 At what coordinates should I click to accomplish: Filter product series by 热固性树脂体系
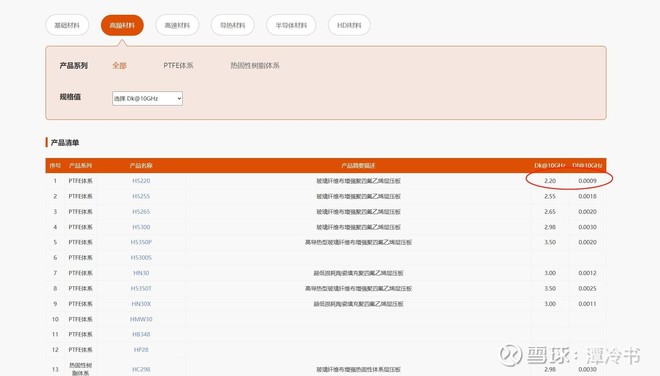[255, 66]
